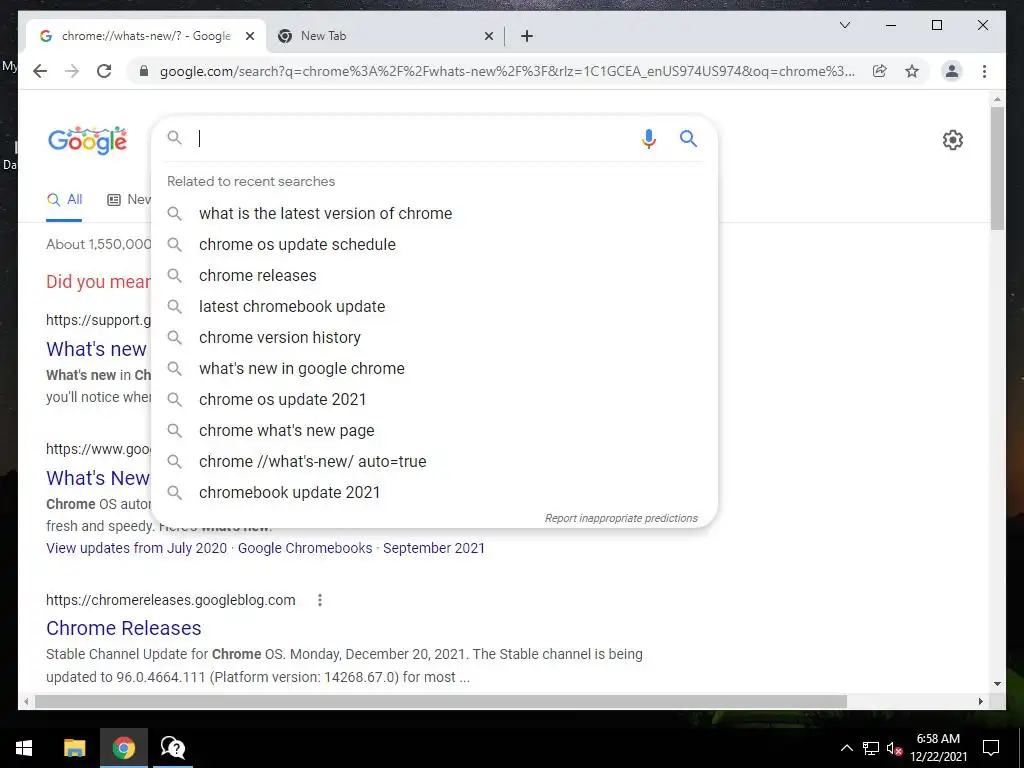Click inside the Google search input field
This screenshot has width=1024, height=768.
click(415, 138)
